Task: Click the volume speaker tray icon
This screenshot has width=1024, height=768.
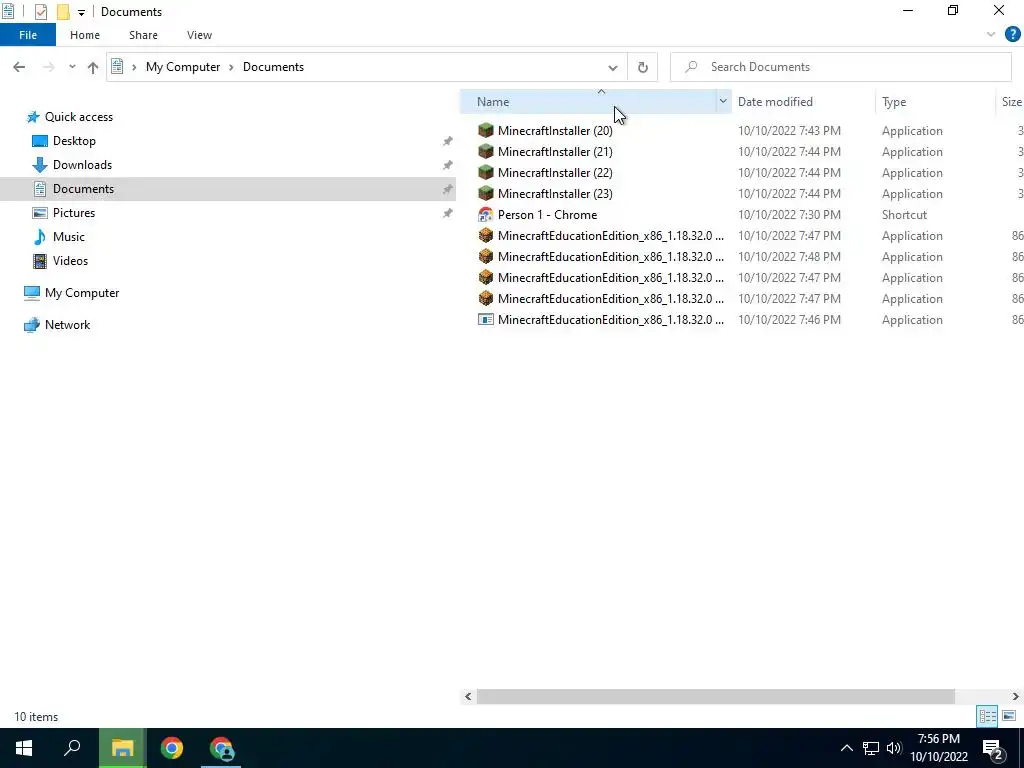Action: 894,748
